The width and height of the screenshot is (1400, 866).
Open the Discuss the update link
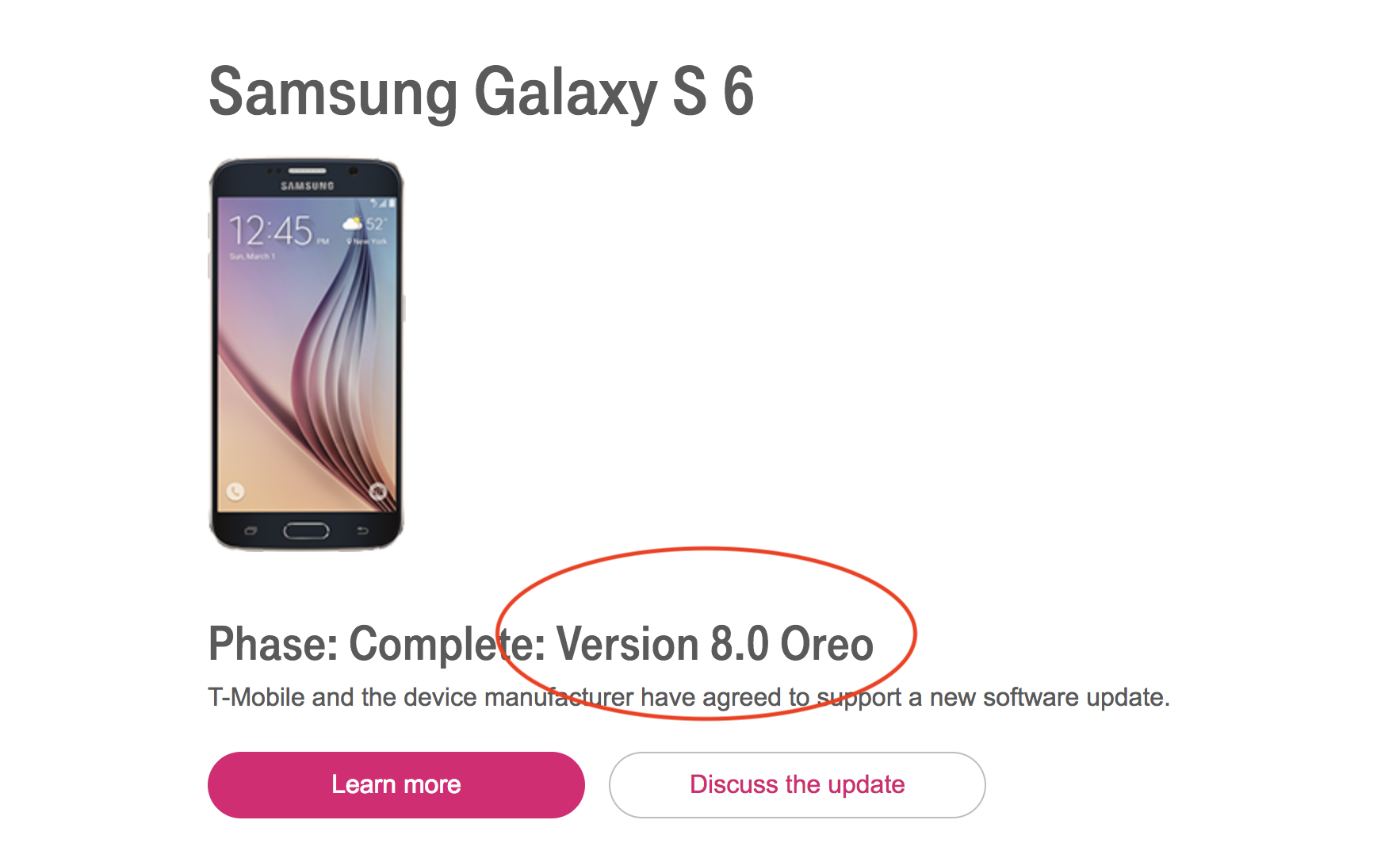pyautogui.click(x=797, y=784)
